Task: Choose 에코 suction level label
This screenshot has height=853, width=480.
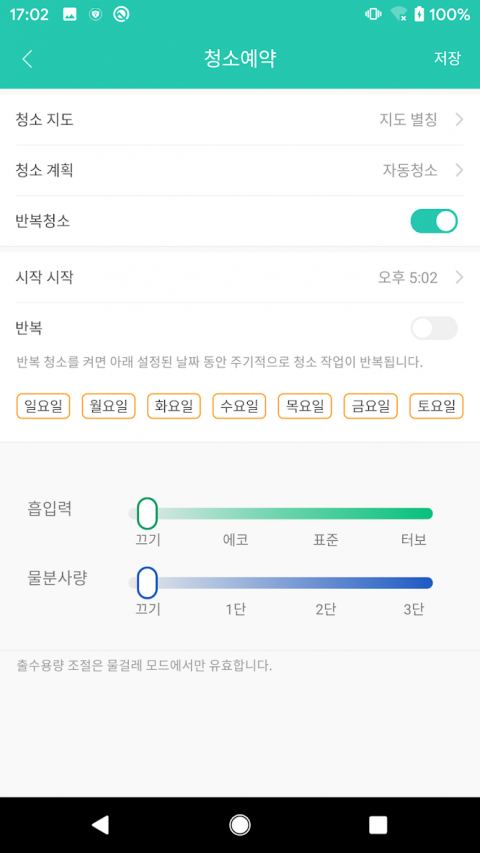Action: (x=236, y=540)
